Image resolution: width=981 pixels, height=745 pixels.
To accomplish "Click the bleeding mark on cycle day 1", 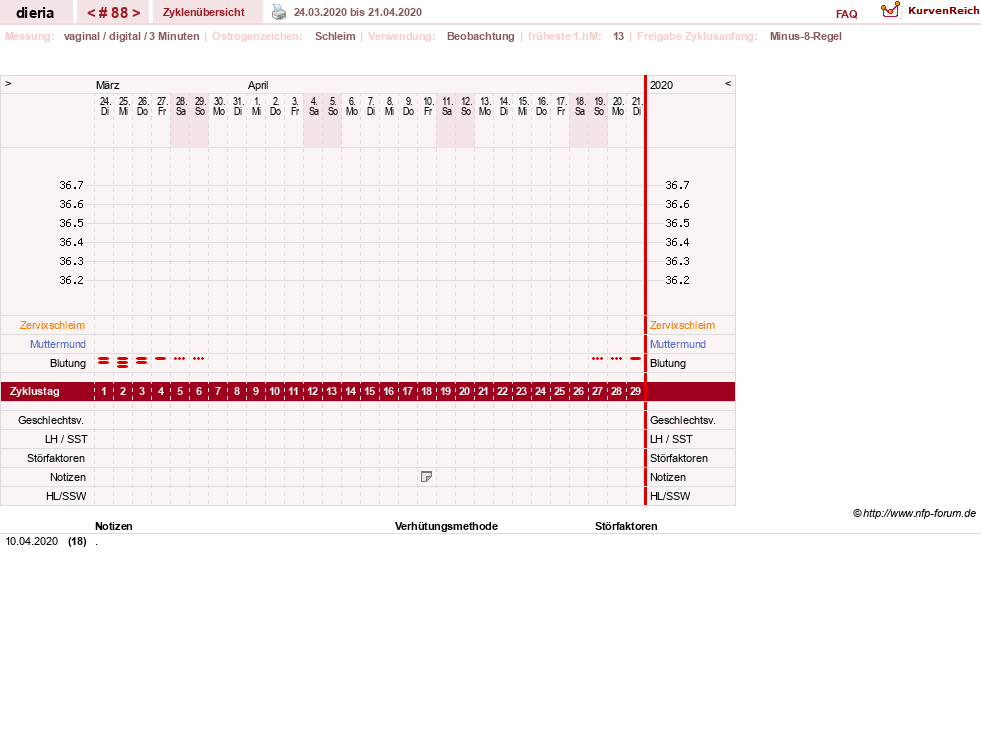I will click(104, 361).
